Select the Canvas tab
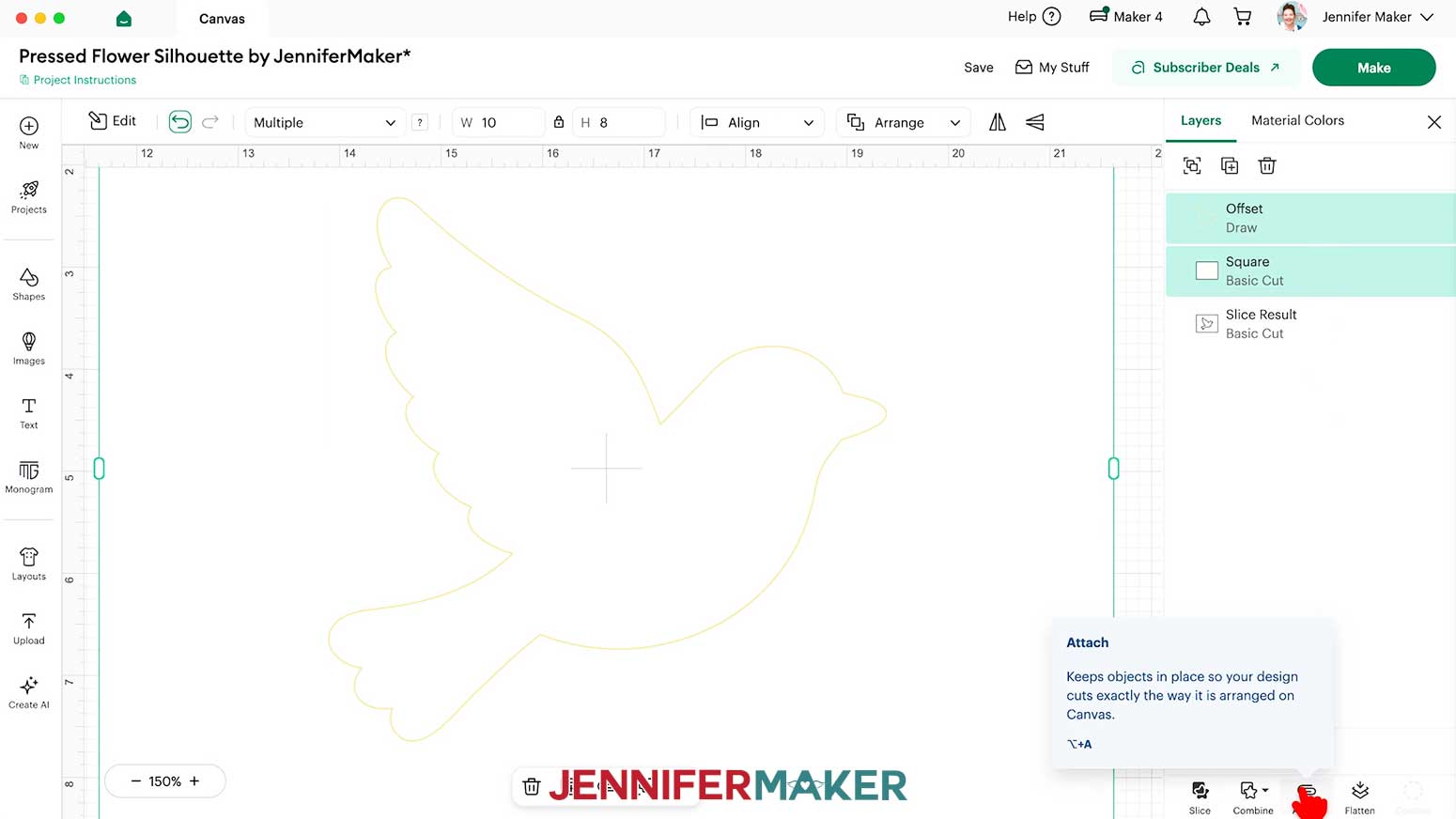 click(x=222, y=19)
